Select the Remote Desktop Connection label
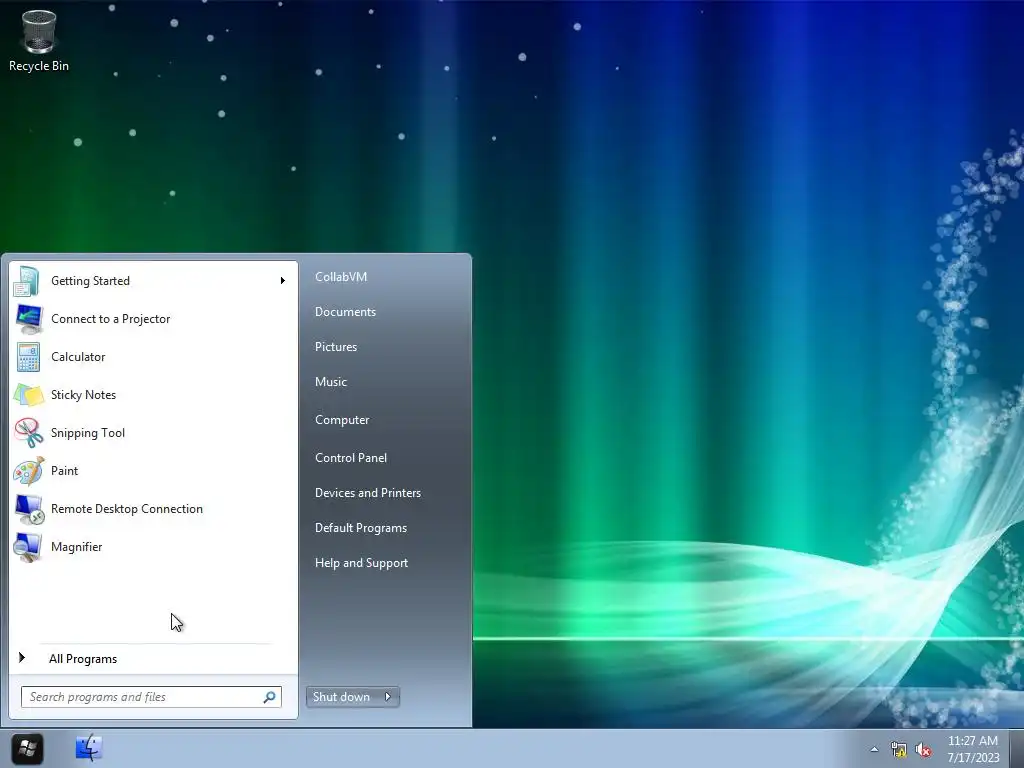1024x768 pixels. pos(127,509)
